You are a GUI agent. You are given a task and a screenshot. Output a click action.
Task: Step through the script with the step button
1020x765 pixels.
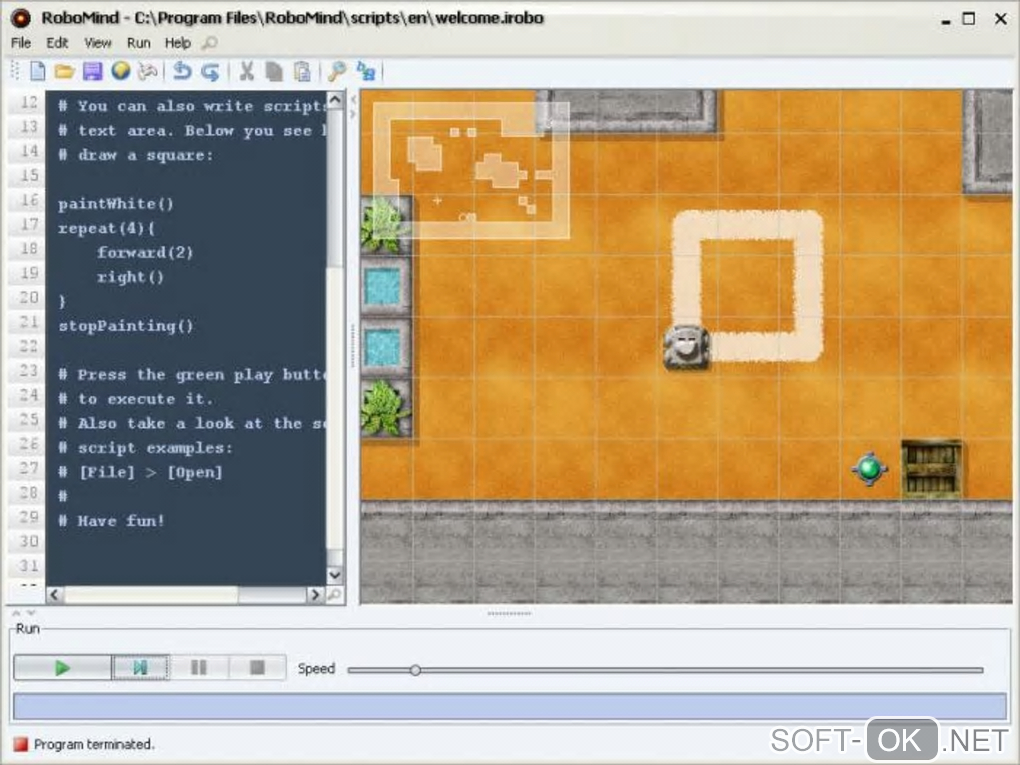141,667
